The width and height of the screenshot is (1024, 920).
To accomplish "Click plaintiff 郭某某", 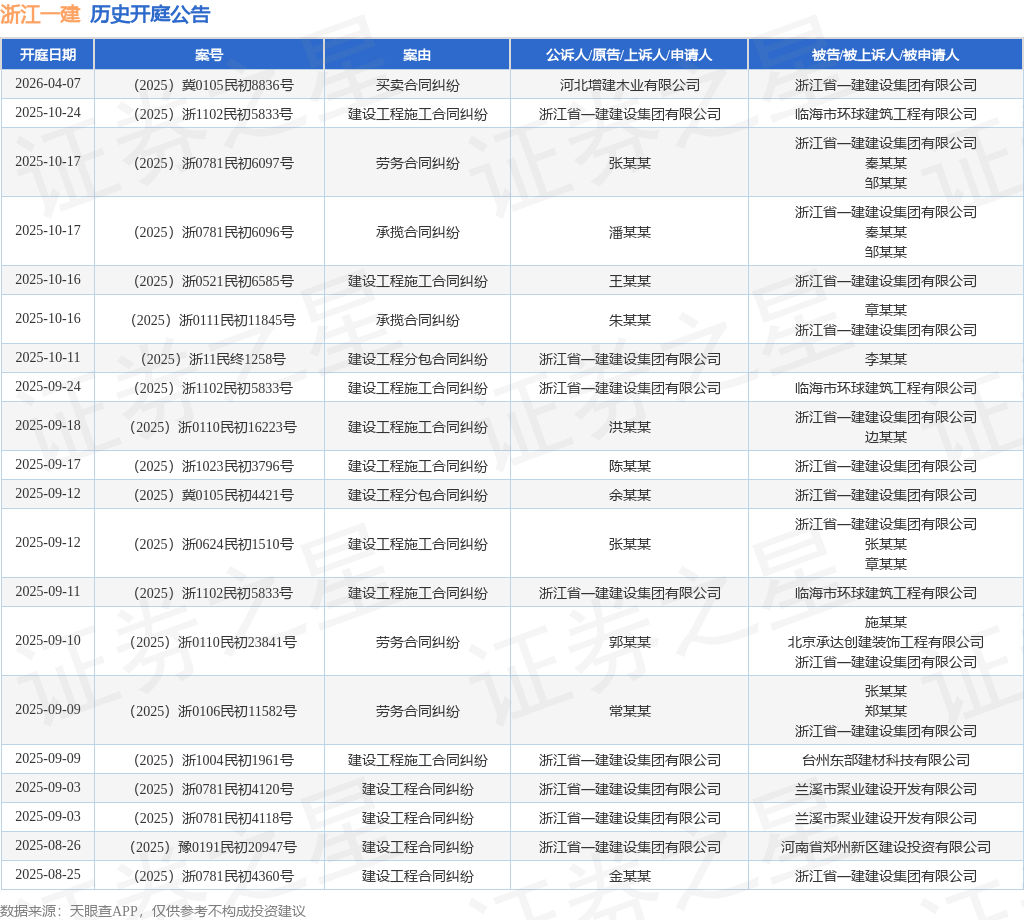I will pyautogui.click(x=630, y=642).
